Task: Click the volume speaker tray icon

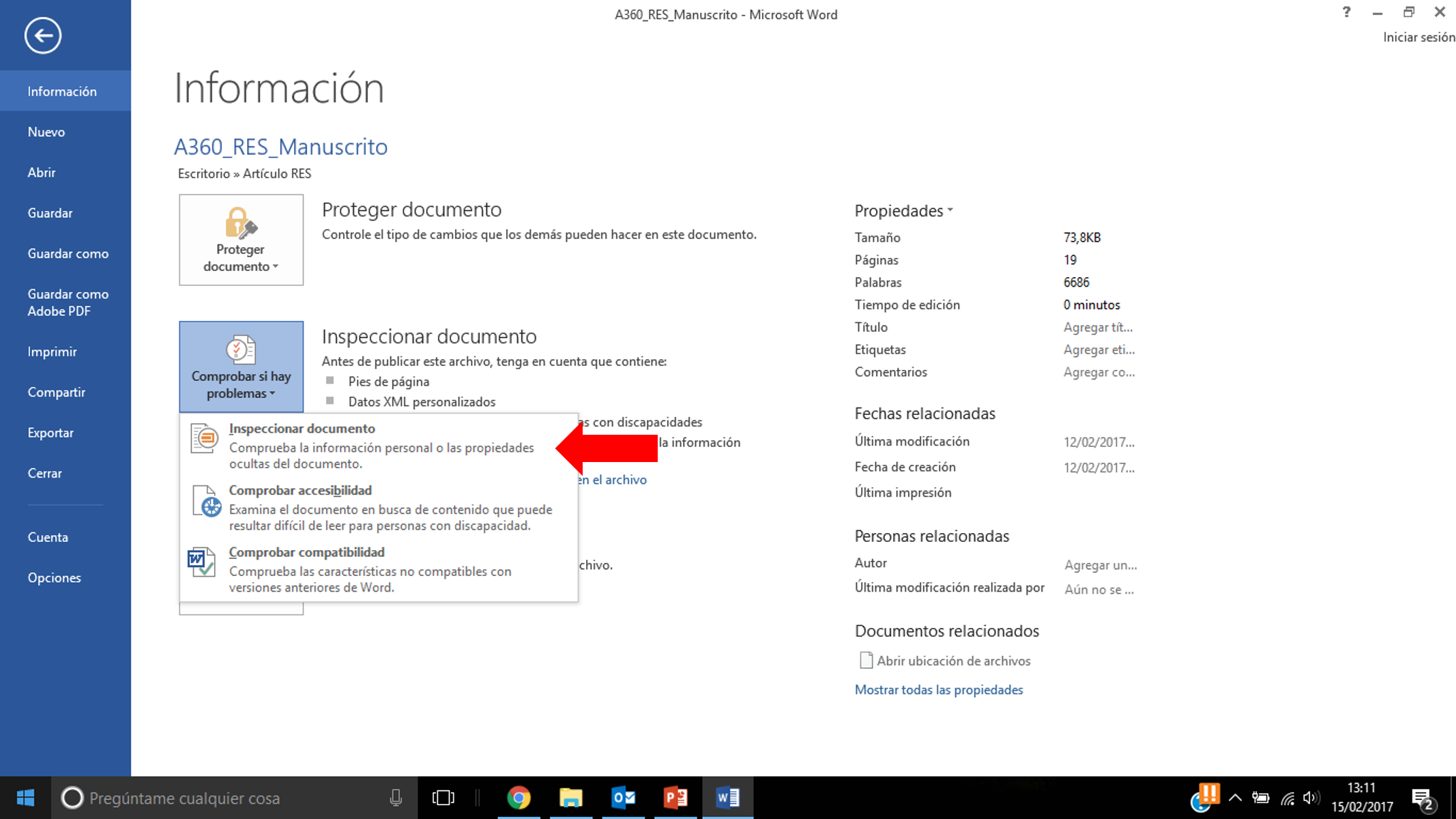Action: coord(1311,797)
